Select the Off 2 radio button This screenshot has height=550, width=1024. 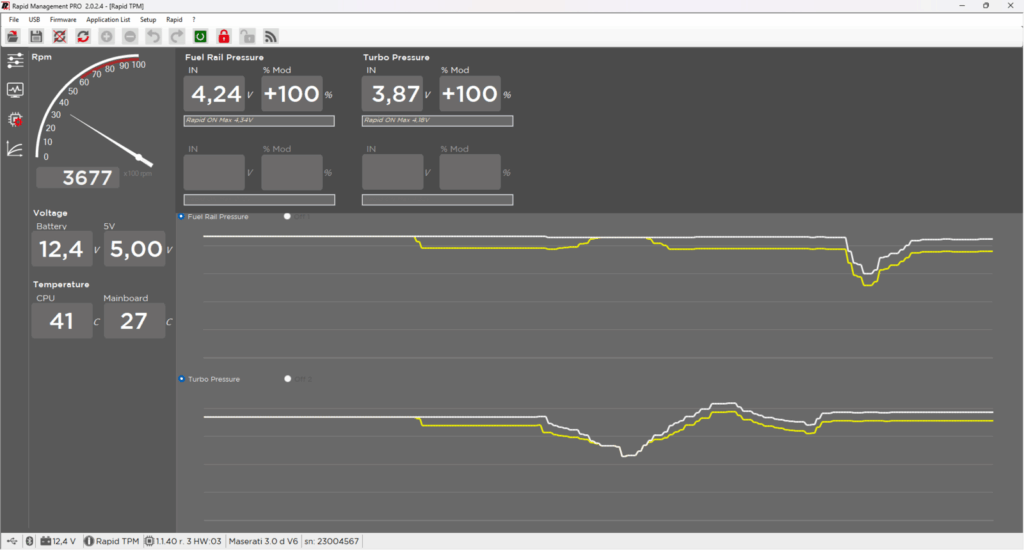tap(288, 379)
